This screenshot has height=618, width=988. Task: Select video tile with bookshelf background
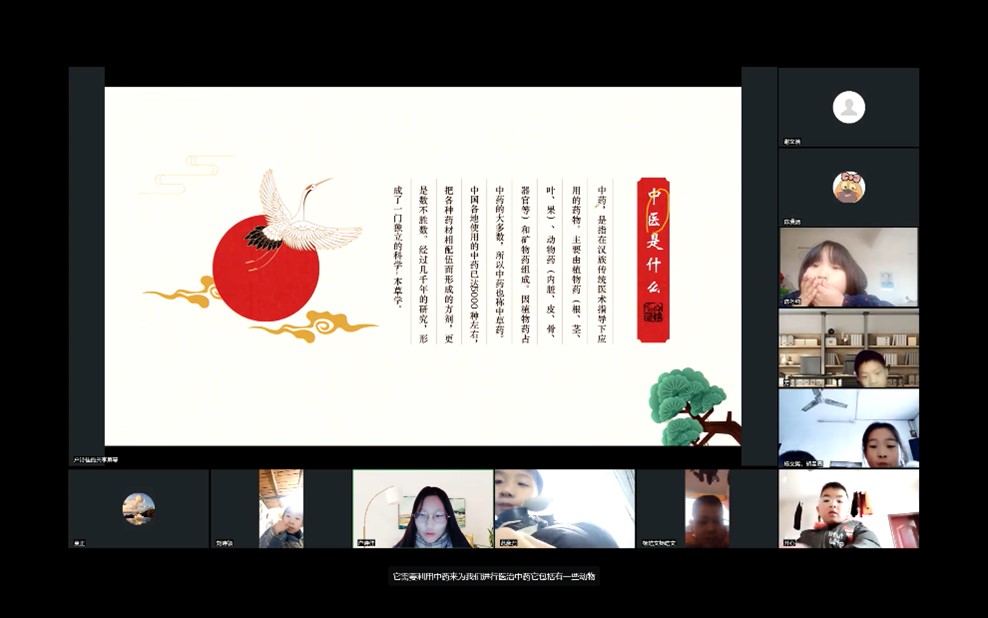848,347
